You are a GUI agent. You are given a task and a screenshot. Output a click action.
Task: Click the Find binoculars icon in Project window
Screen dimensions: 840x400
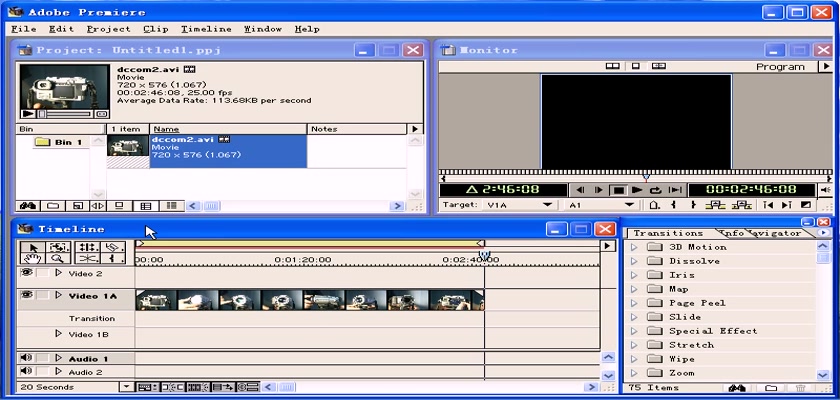click(x=27, y=206)
